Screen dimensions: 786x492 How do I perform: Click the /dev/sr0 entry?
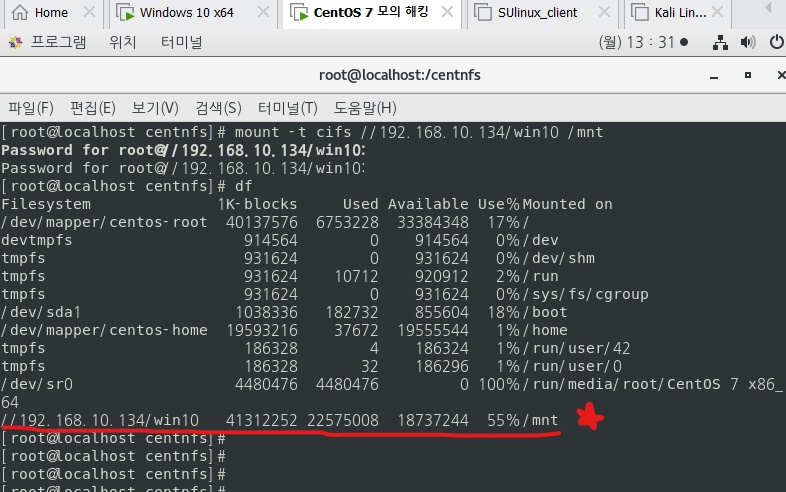(37, 385)
